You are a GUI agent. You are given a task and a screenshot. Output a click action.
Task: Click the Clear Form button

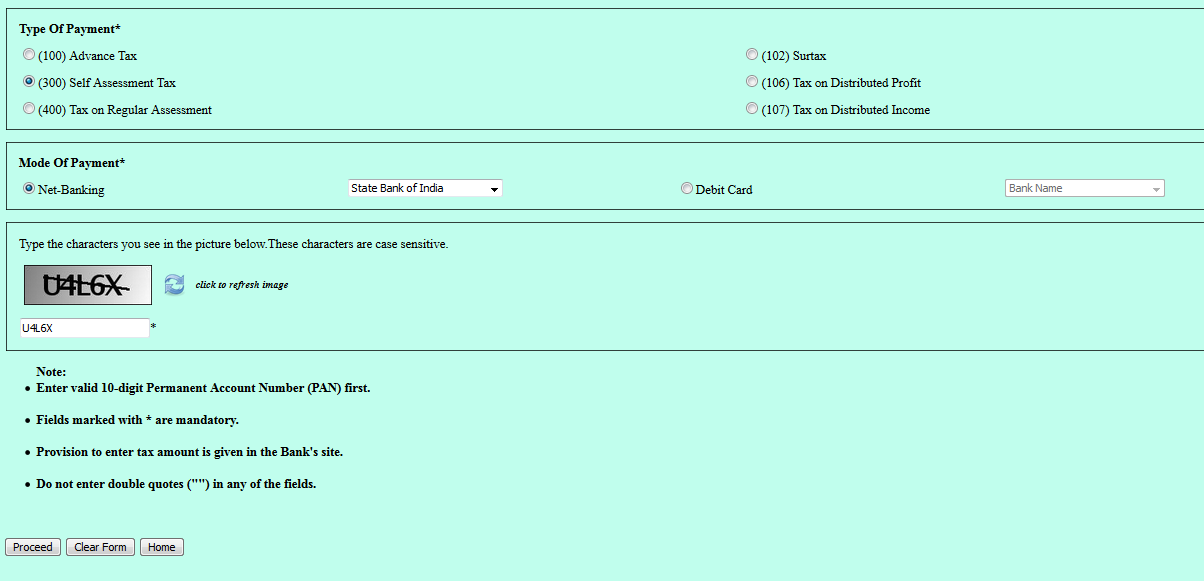[x=100, y=547]
